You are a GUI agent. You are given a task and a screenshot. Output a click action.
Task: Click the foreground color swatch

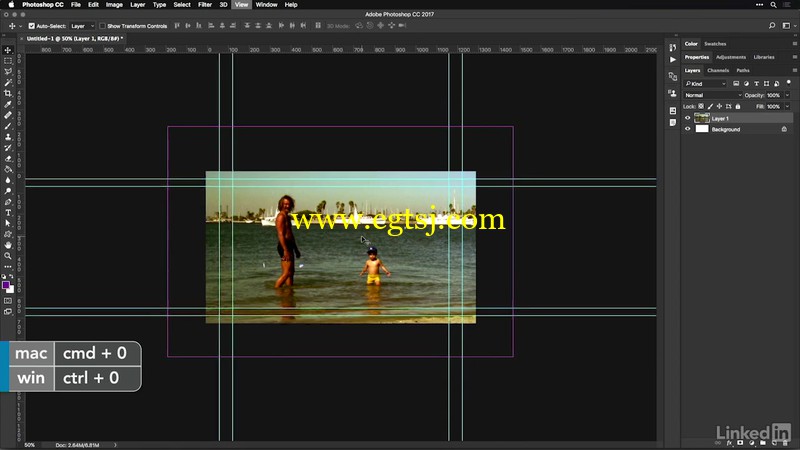[x=5, y=285]
